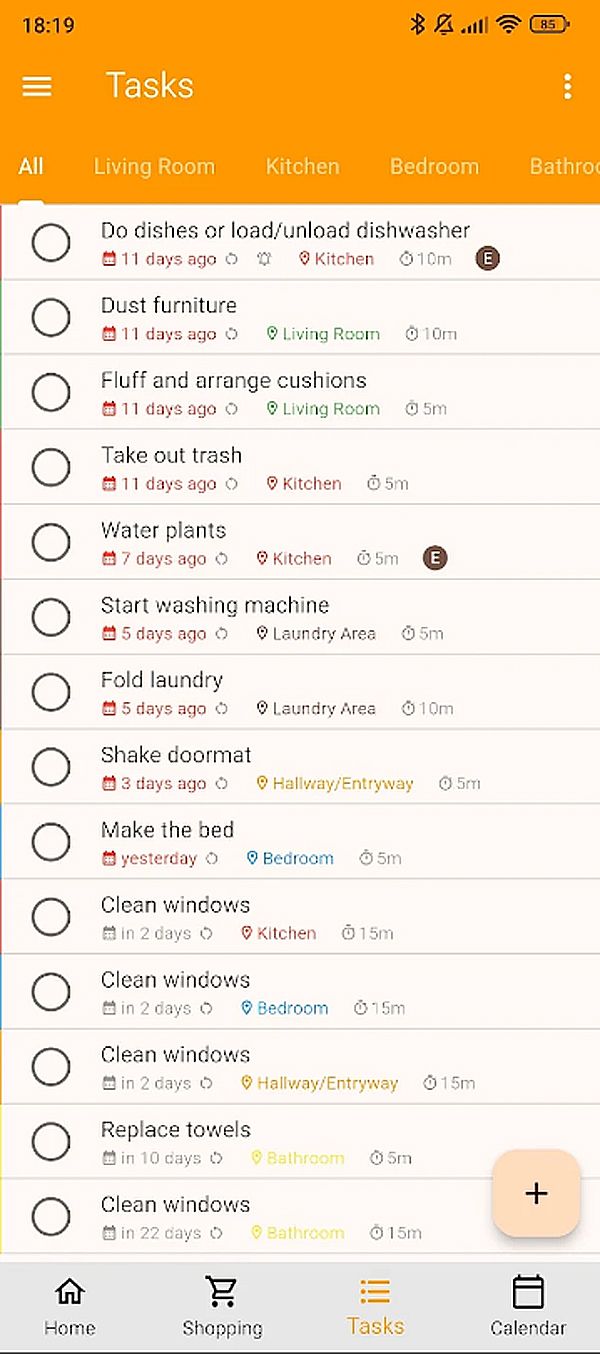
Task: Tap the Tasks bottom navigation item
Action: (375, 1306)
